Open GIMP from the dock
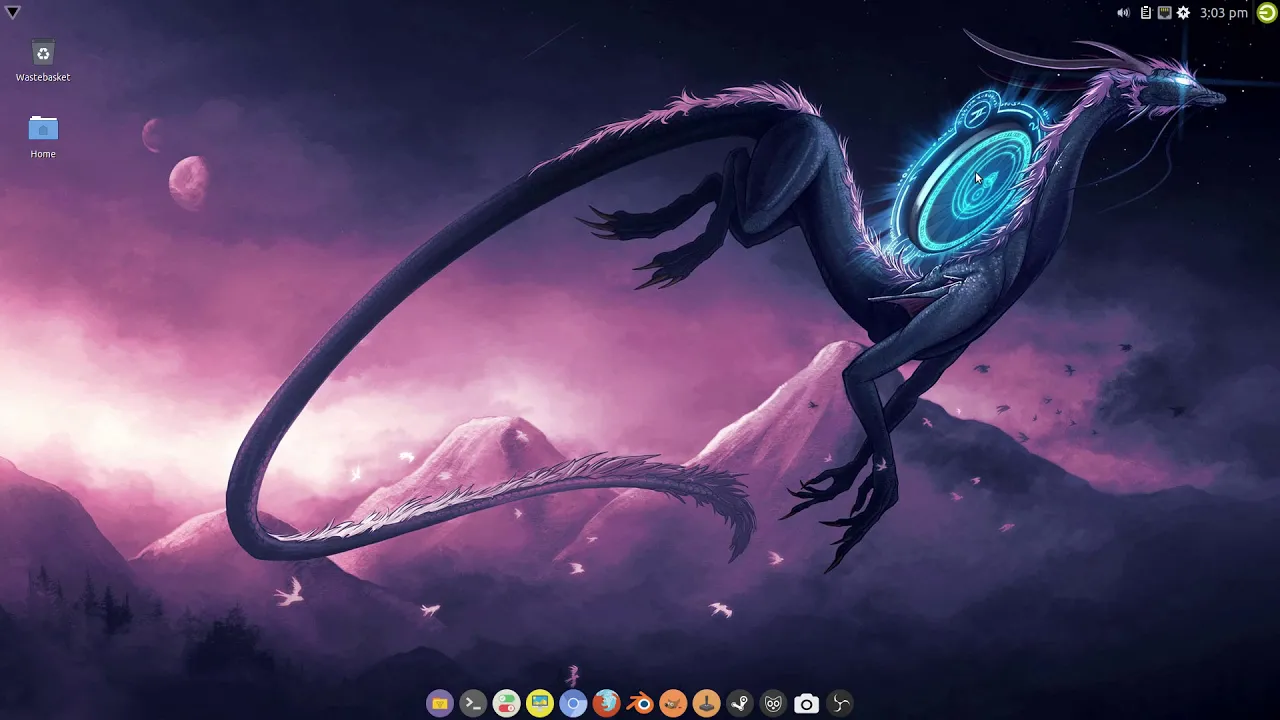 pyautogui.click(x=673, y=704)
